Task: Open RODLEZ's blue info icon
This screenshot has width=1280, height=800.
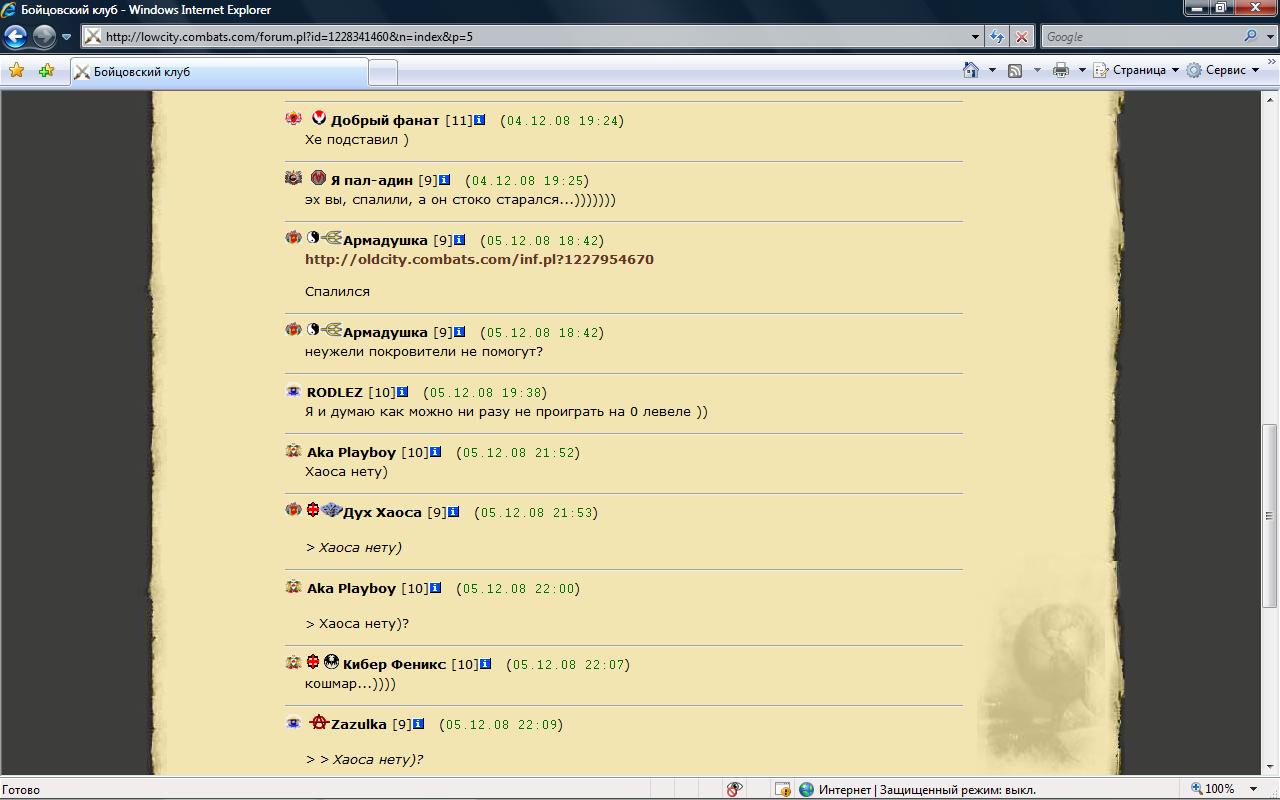Action: pyautogui.click(x=403, y=392)
